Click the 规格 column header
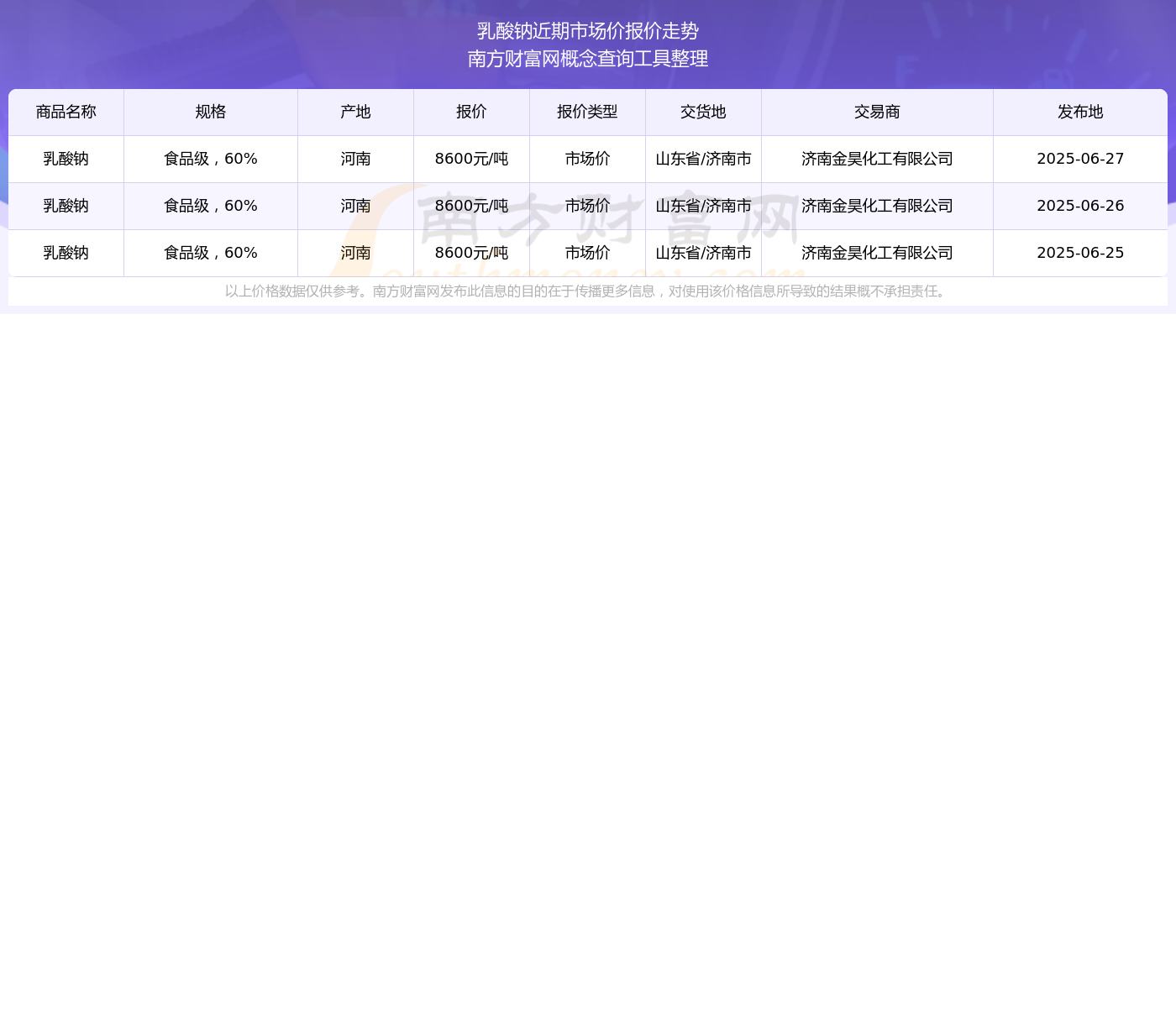Screen dimensions: 1176x1012 [211, 112]
